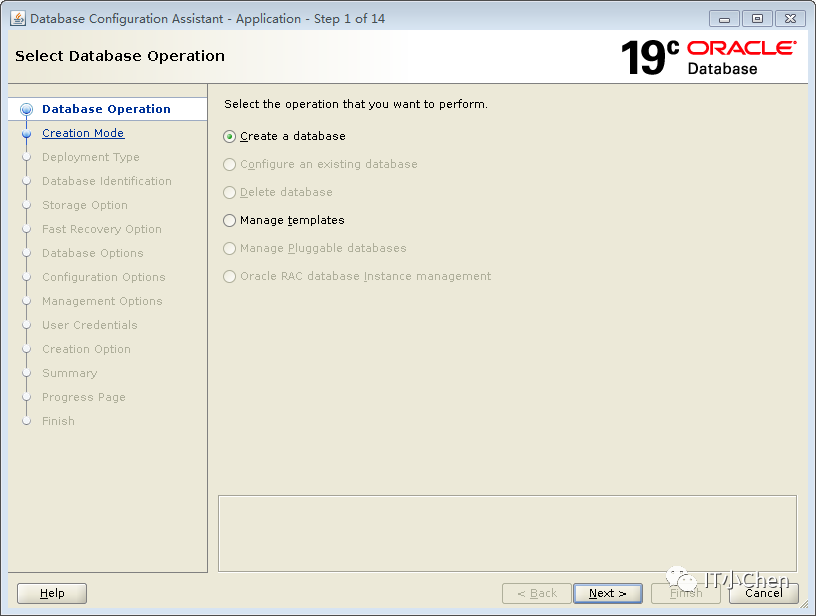Click the Management Options step label
The height and width of the screenshot is (616, 816).
coord(102,301)
